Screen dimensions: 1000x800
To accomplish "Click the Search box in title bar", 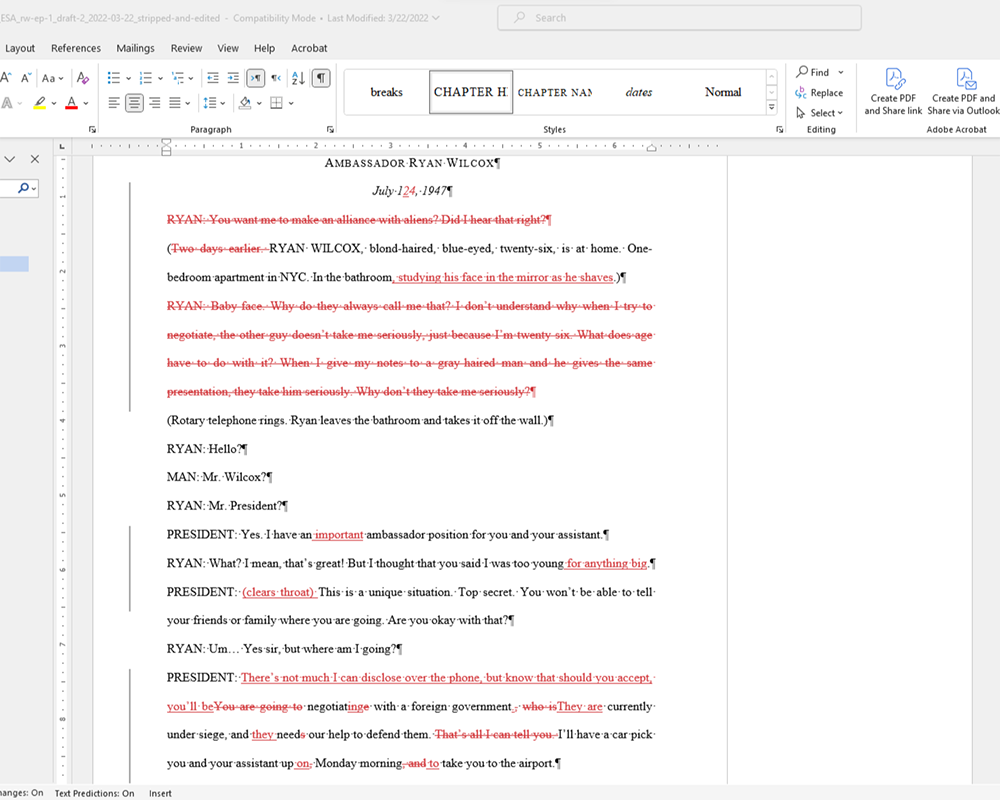I will click(679, 18).
